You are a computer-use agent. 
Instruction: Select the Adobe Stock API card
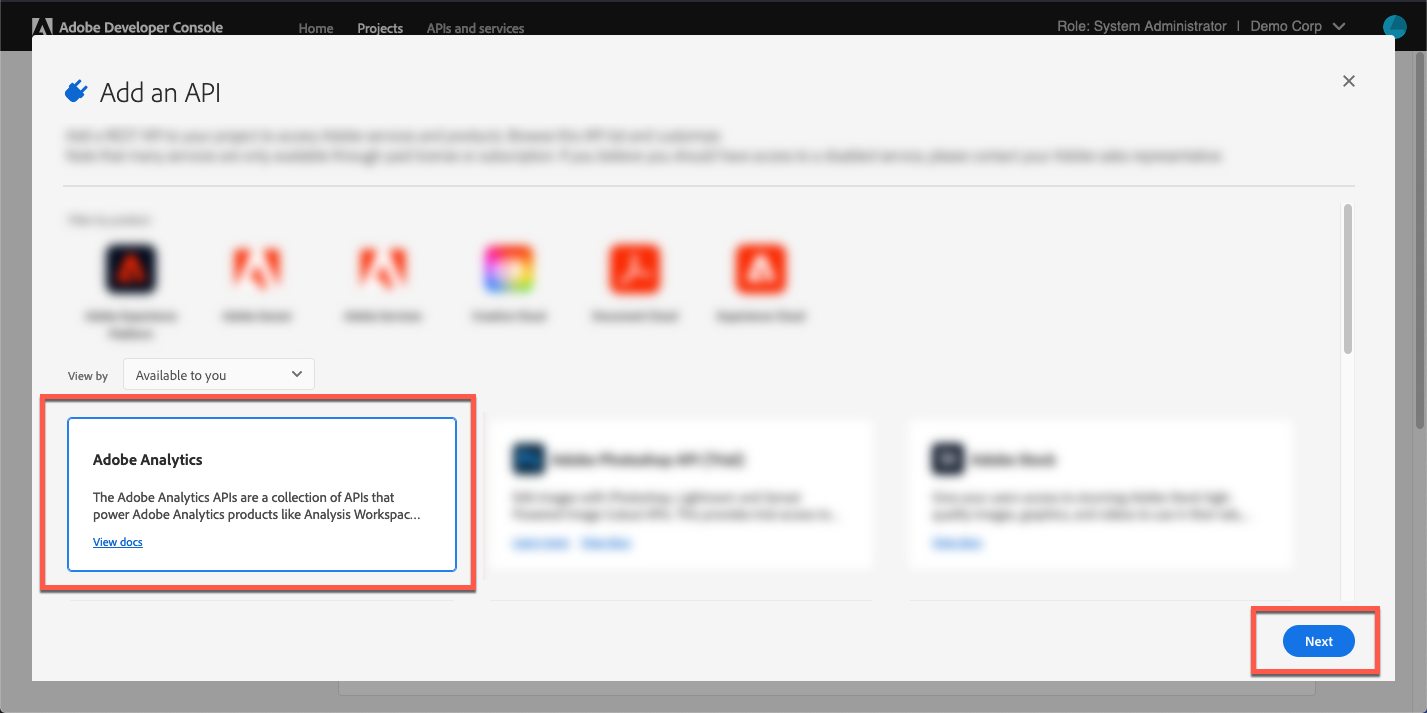pyautogui.click(x=1101, y=494)
